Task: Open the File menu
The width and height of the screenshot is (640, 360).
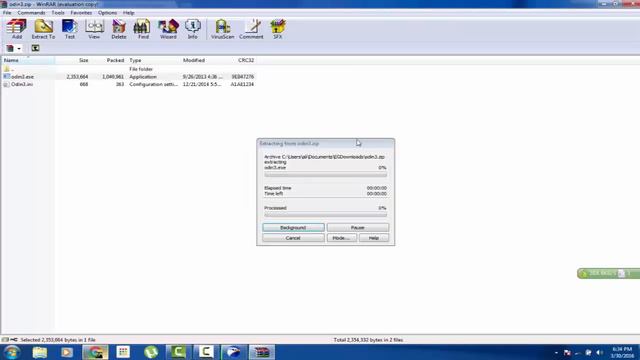Action: click(x=7, y=13)
